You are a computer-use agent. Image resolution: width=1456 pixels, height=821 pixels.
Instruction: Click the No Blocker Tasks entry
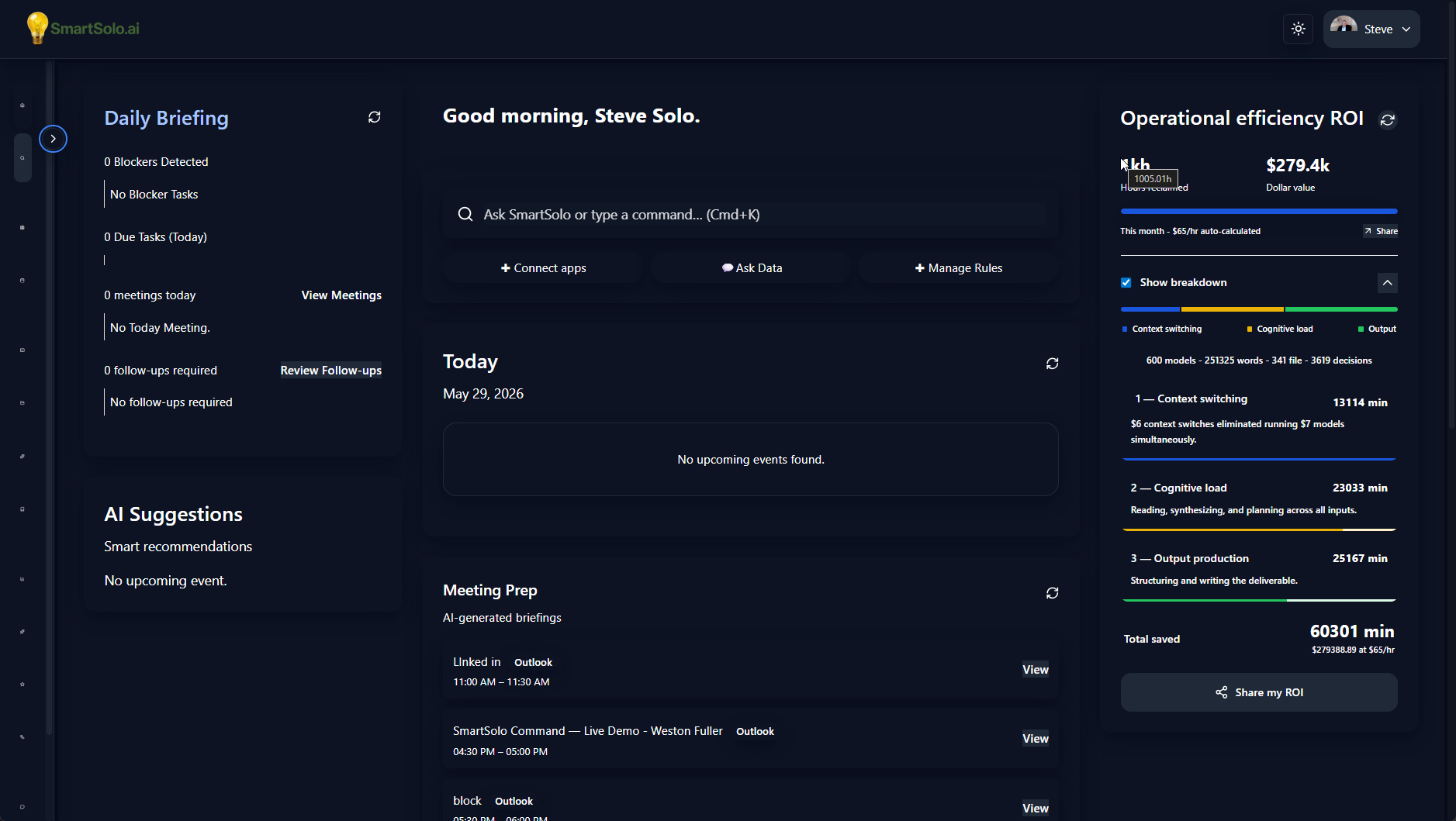coord(154,195)
